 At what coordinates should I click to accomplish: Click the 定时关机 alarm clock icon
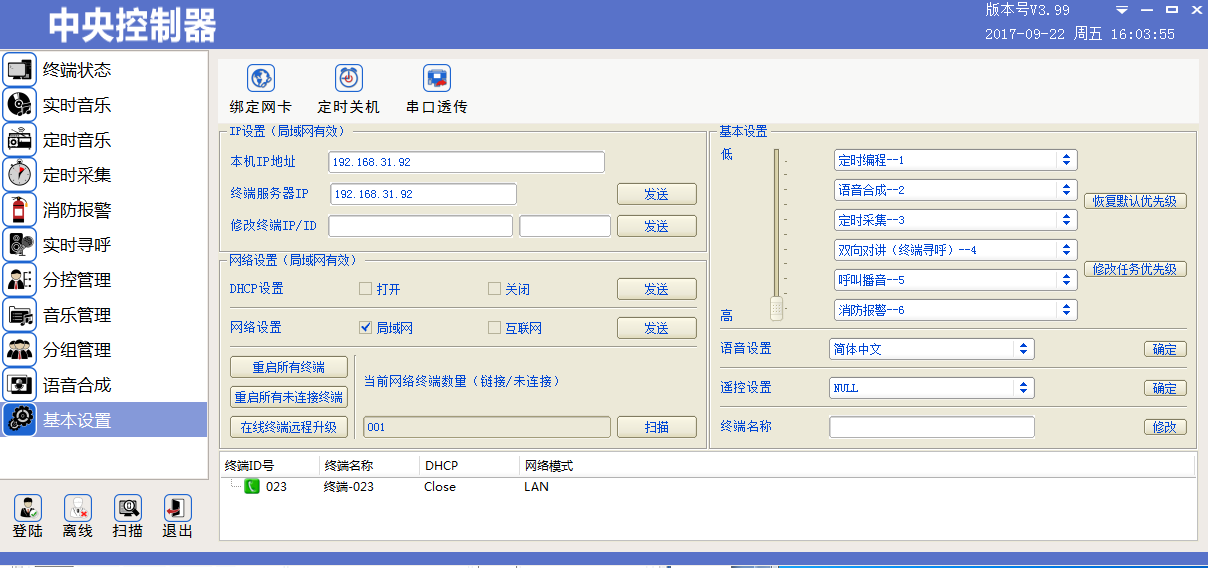(x=349, y=78)
